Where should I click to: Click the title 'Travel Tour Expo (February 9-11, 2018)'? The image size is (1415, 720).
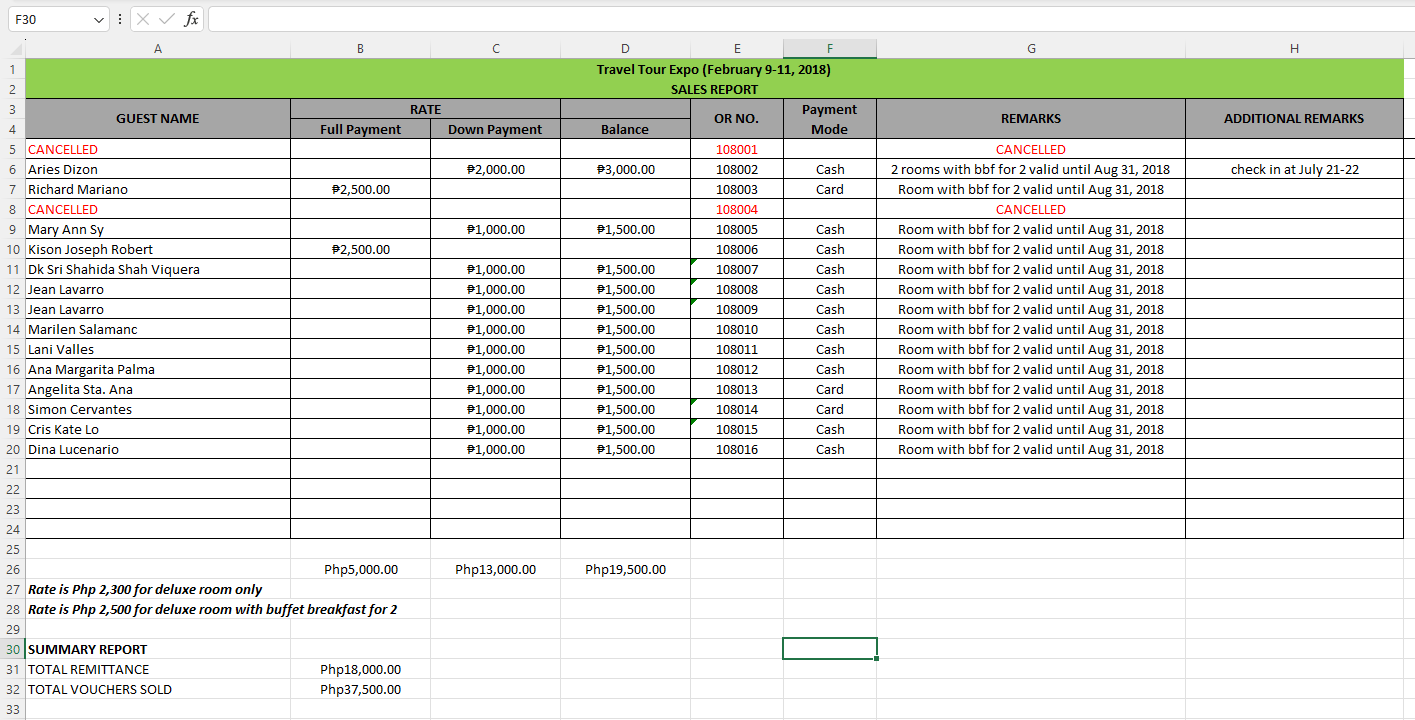[x=714, y=69]
